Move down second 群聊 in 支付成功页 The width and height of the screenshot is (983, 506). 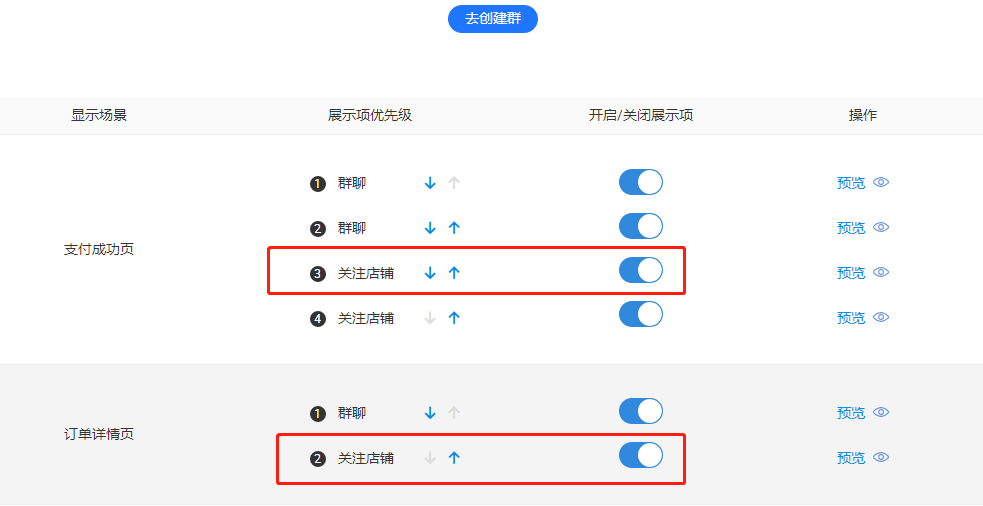[x=430, y=228]
